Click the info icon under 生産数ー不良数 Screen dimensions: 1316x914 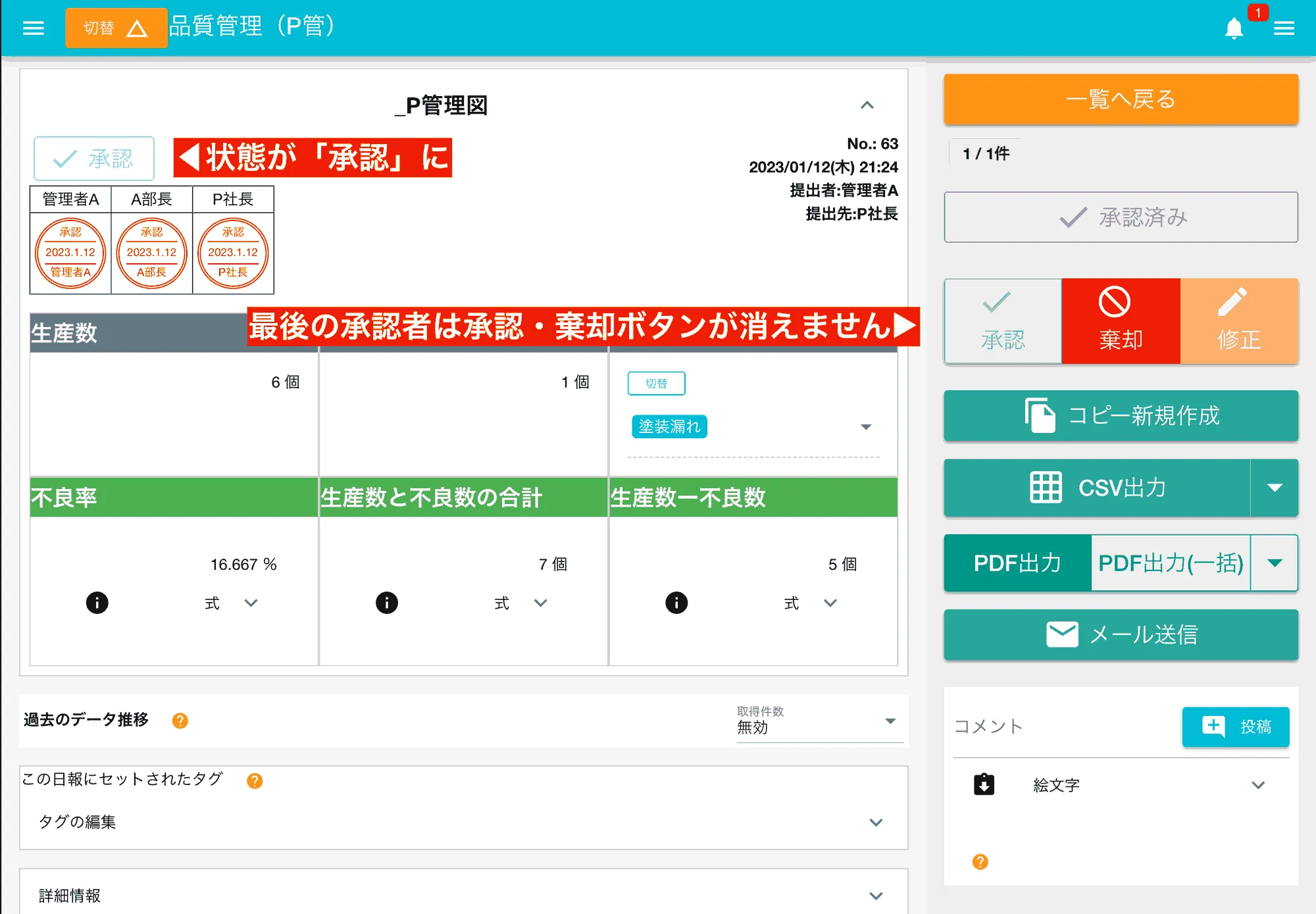(676, 603)
